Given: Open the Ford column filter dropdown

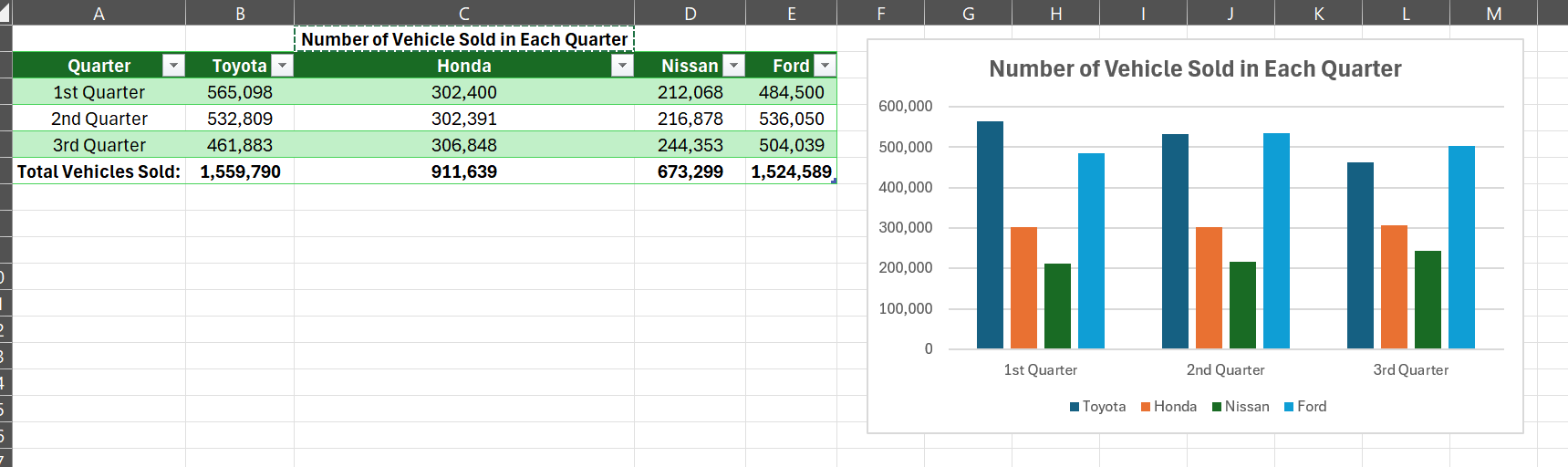Looking at the screenshot, I should point(825,66).
